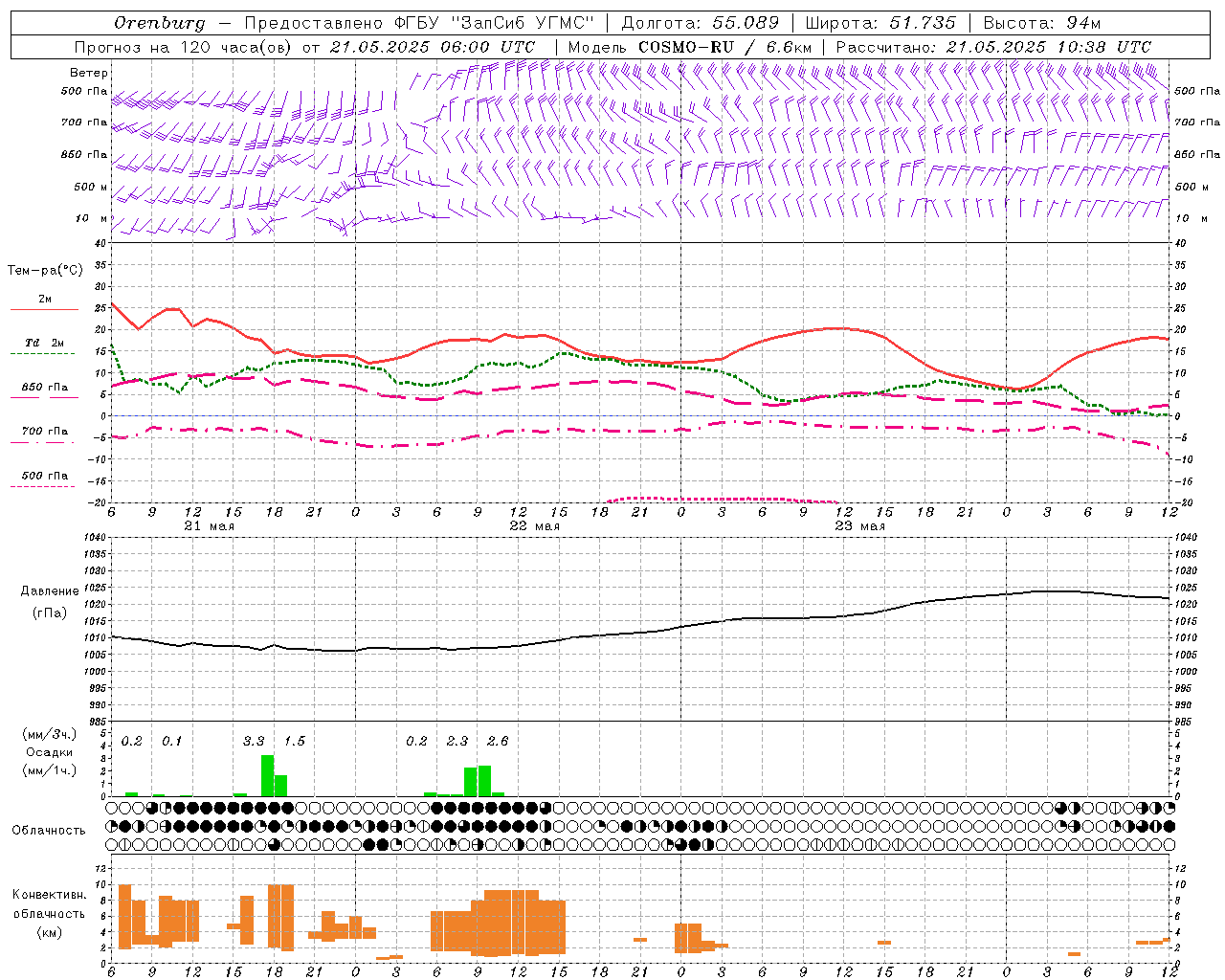This screenshot has height=980, width=1225.
Task: Select the 22 мая date marker
Action: coord(534,526)
